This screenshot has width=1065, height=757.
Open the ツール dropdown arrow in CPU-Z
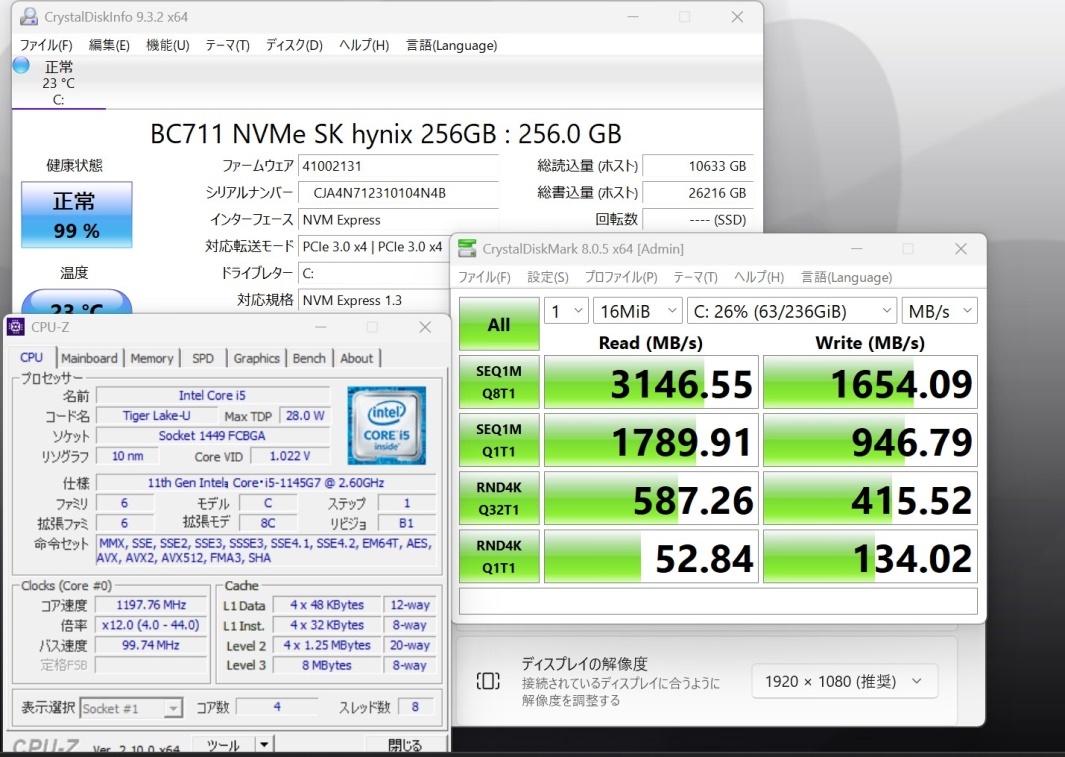(265, 745)
